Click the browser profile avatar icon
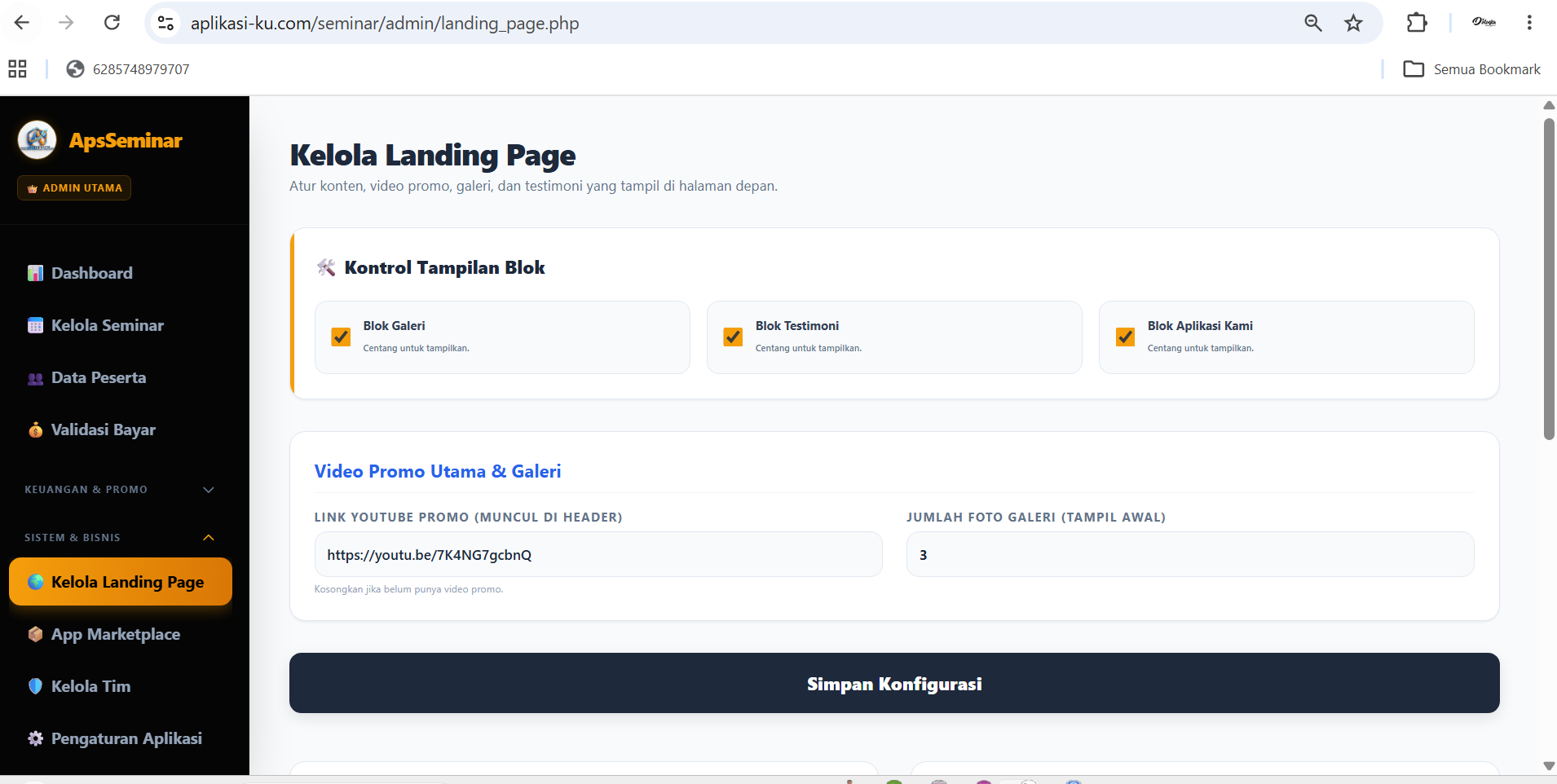Viewport: 1557px width, 784px height. (x=1484, y=23)
